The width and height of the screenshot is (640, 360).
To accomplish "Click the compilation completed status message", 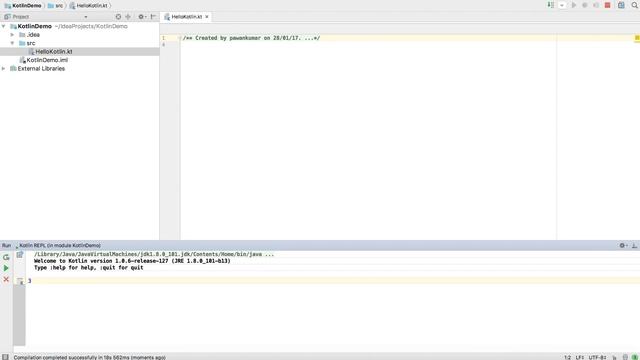I will tap(90, 357).
